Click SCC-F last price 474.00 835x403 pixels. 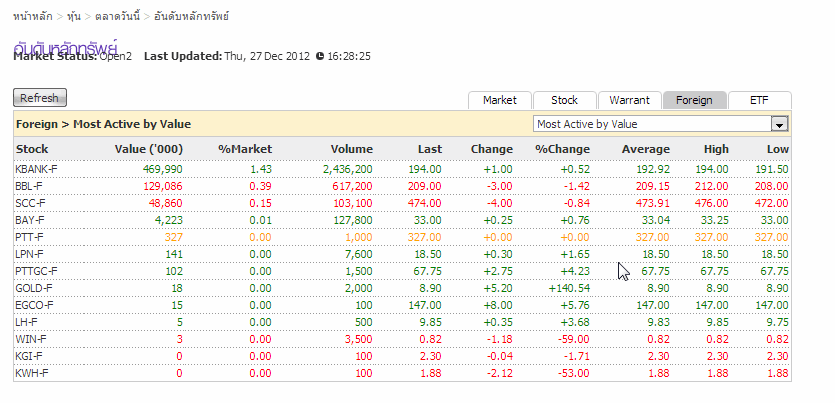coord(427,203)
